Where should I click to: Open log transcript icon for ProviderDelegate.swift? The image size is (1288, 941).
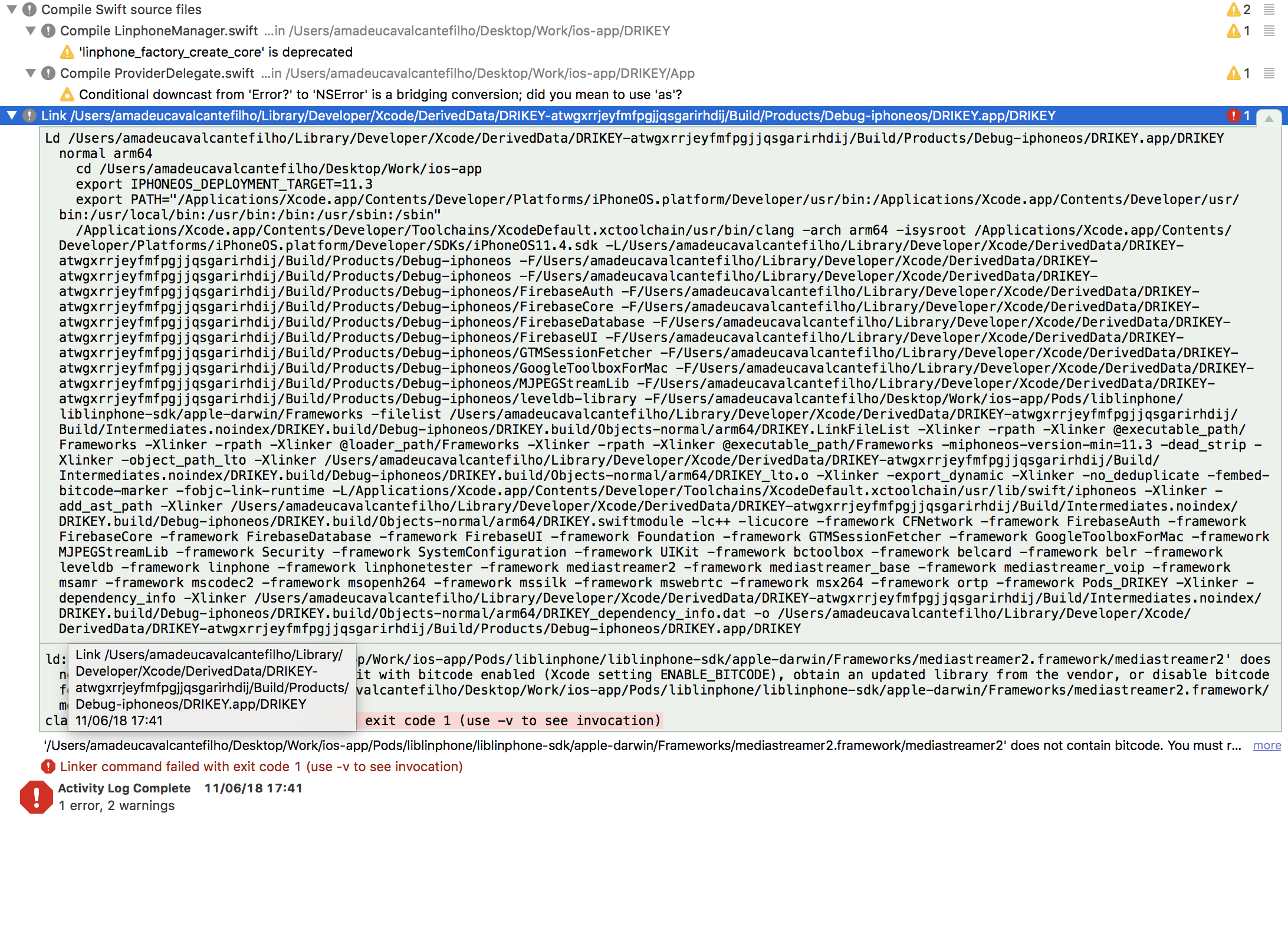[1268, 73]
